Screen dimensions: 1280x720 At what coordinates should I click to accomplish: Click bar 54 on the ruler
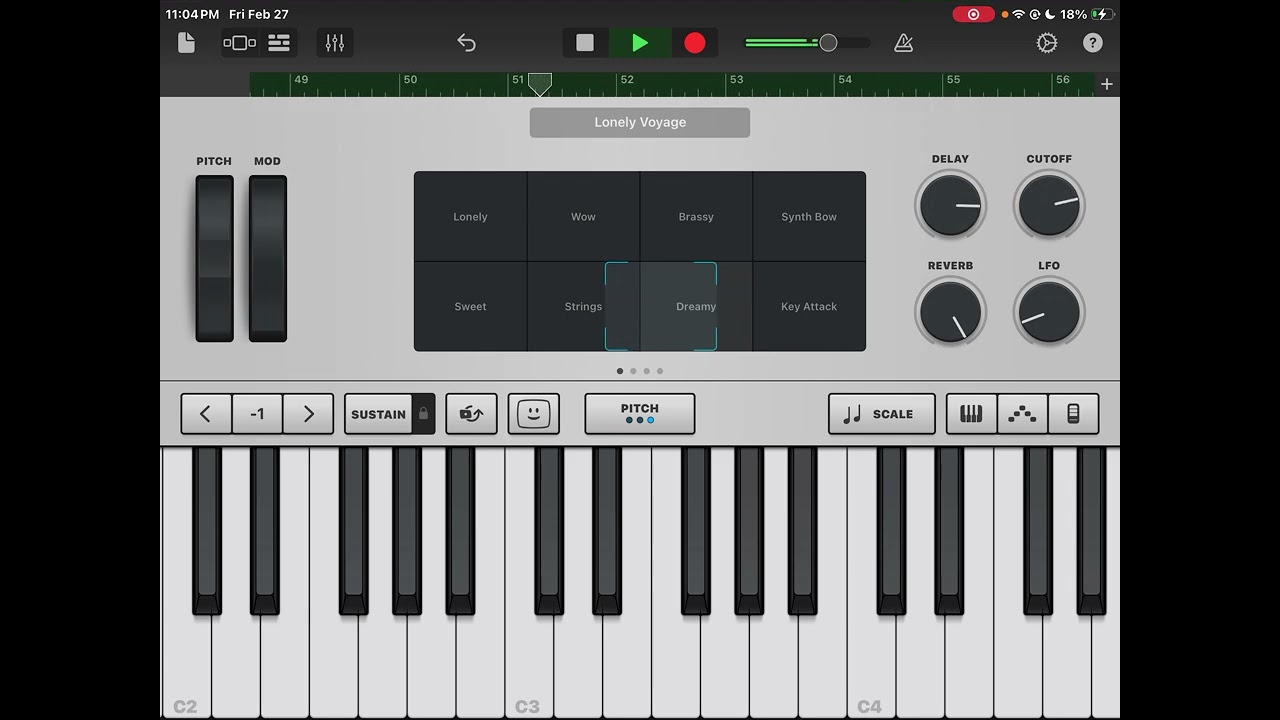(845, 80)
